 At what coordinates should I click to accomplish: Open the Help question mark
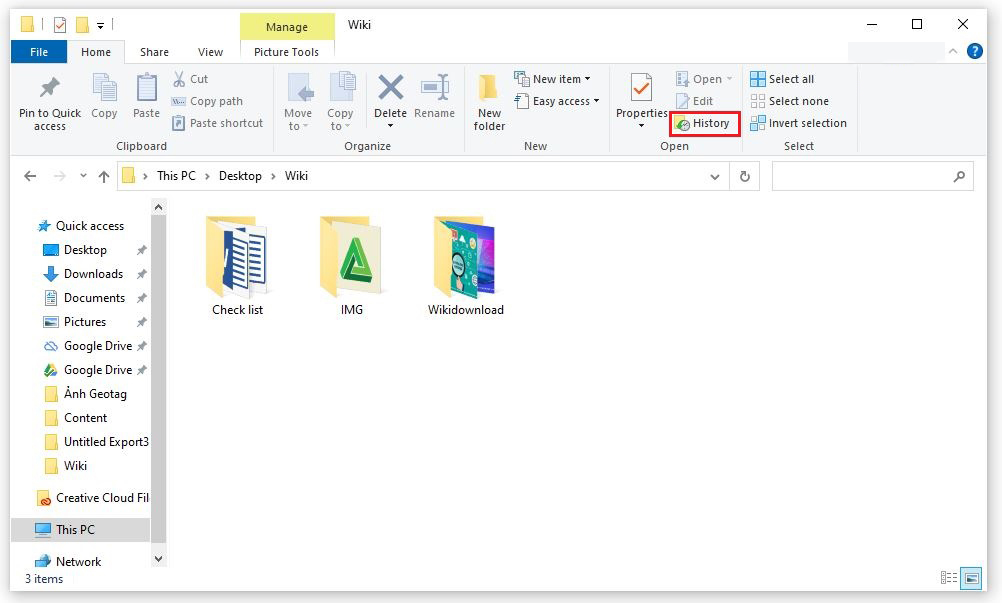click(975, 51)
